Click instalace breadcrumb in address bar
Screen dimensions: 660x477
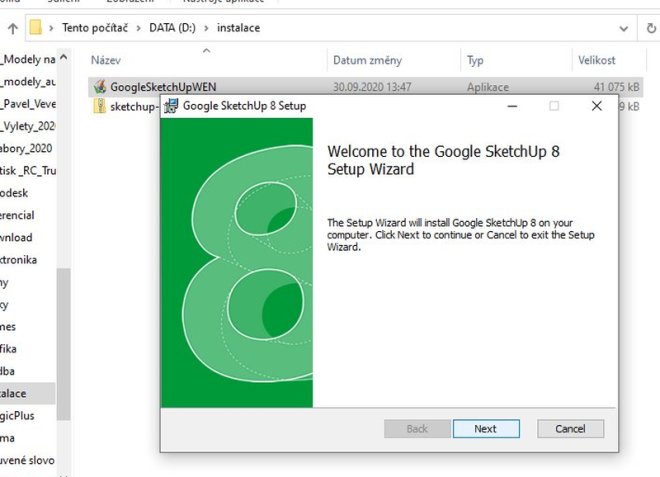[x=239, y=28]
